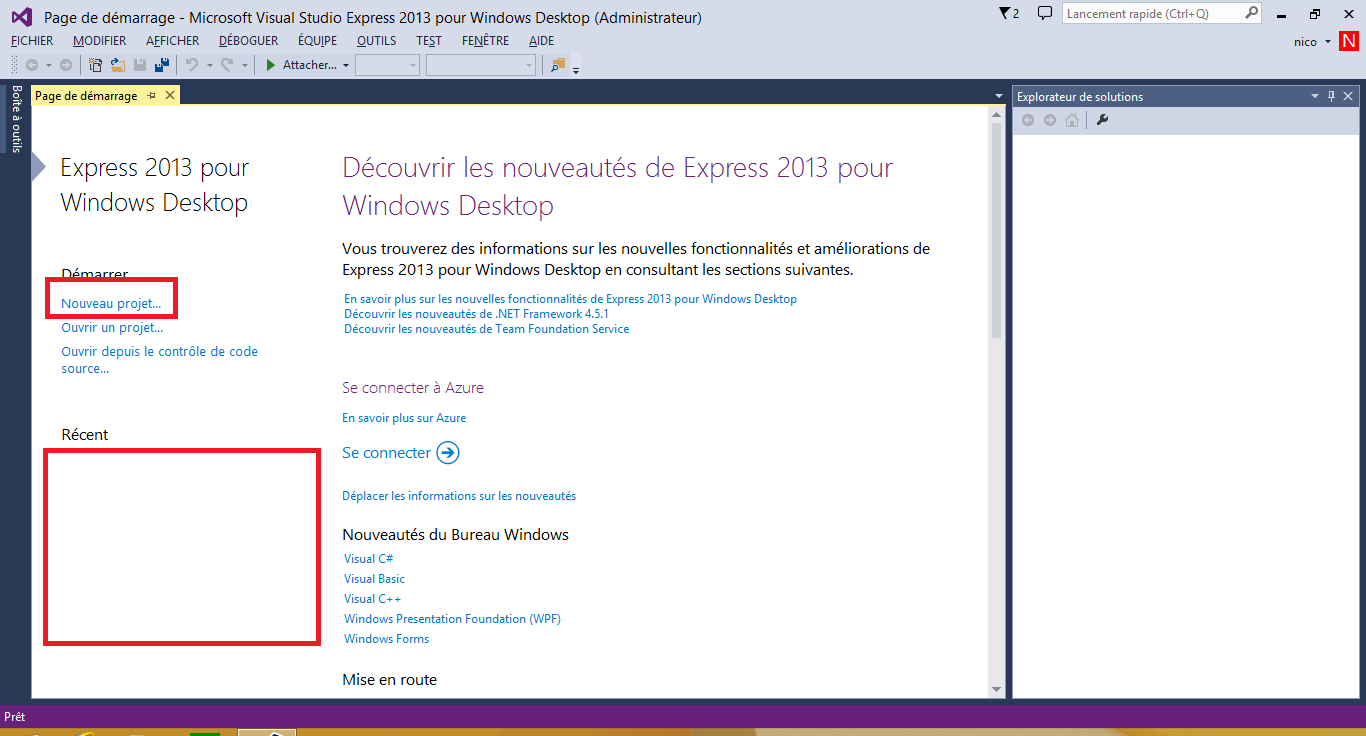
Task: Open the document tabs list dropdown
Action: coord(999,96)
